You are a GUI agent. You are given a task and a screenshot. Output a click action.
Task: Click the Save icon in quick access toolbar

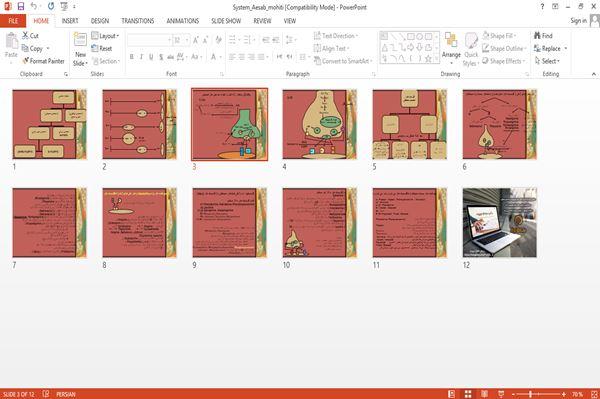(21, 6)
